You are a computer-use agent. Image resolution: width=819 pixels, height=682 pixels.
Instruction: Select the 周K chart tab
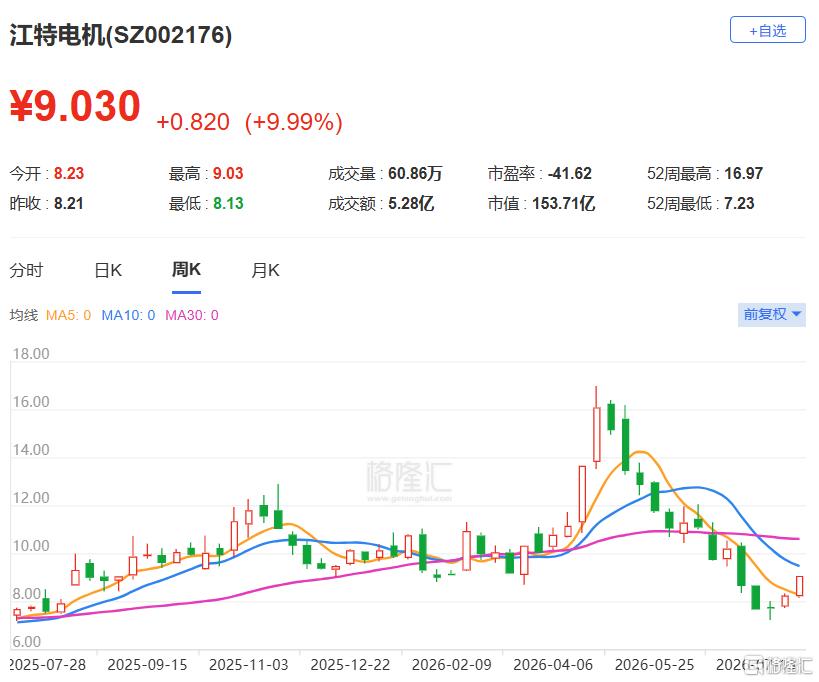coord(186,269)
